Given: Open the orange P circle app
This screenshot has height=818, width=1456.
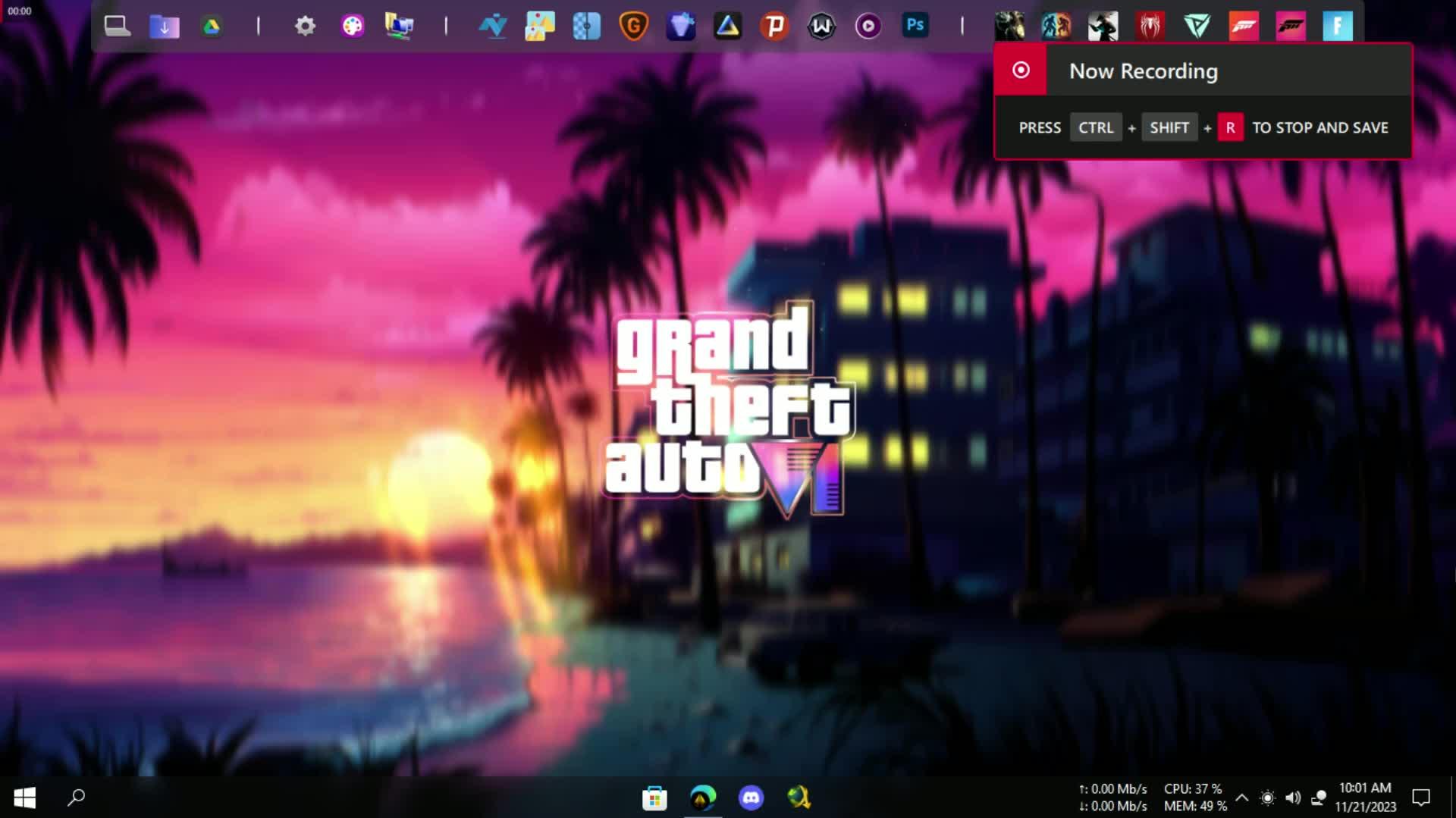Looking at the screenshot, I should [774, 27].
